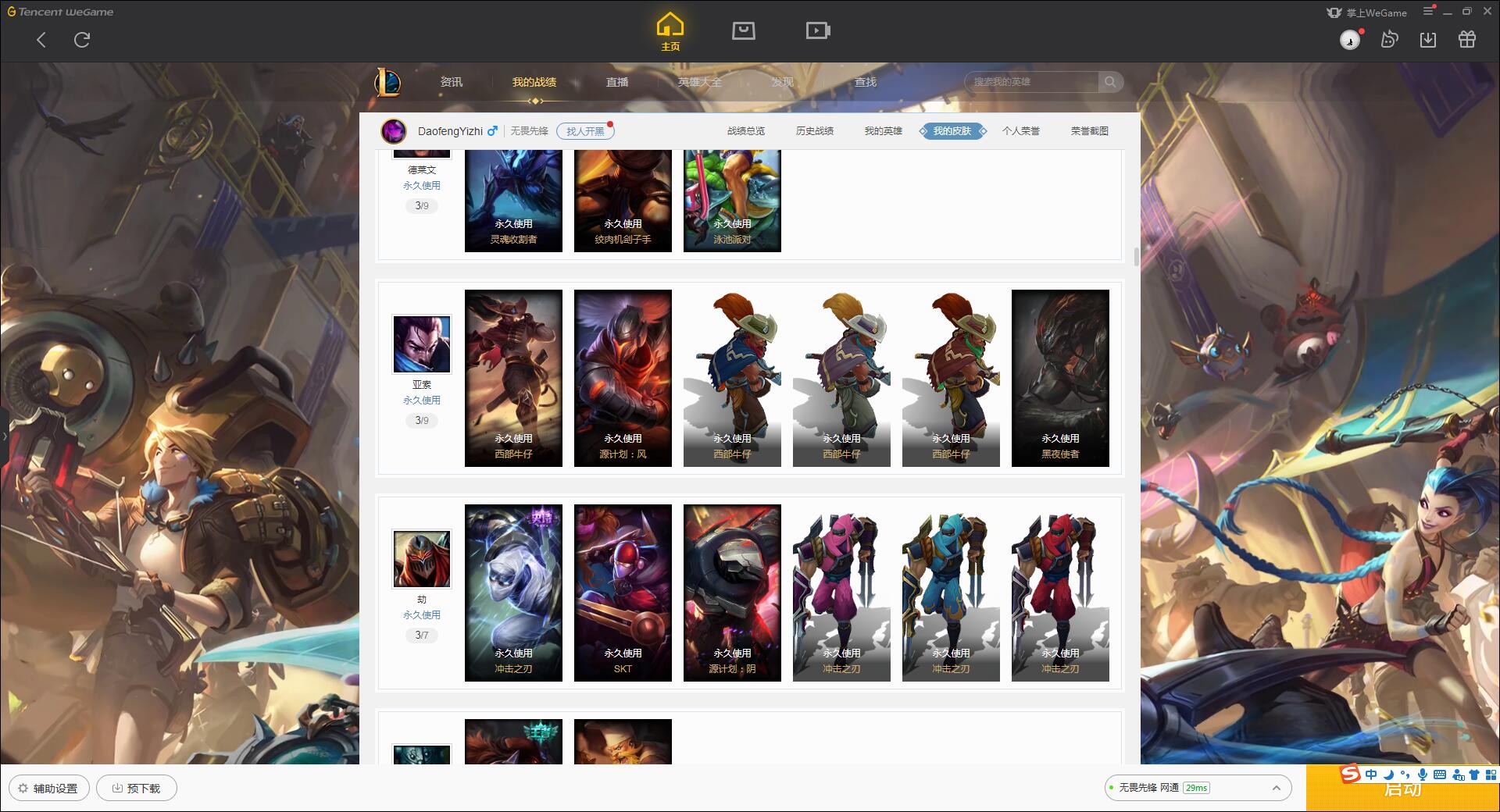Open the gift box icon
The width and height of the screenshot is (1500, 812).
[1467, 40]
